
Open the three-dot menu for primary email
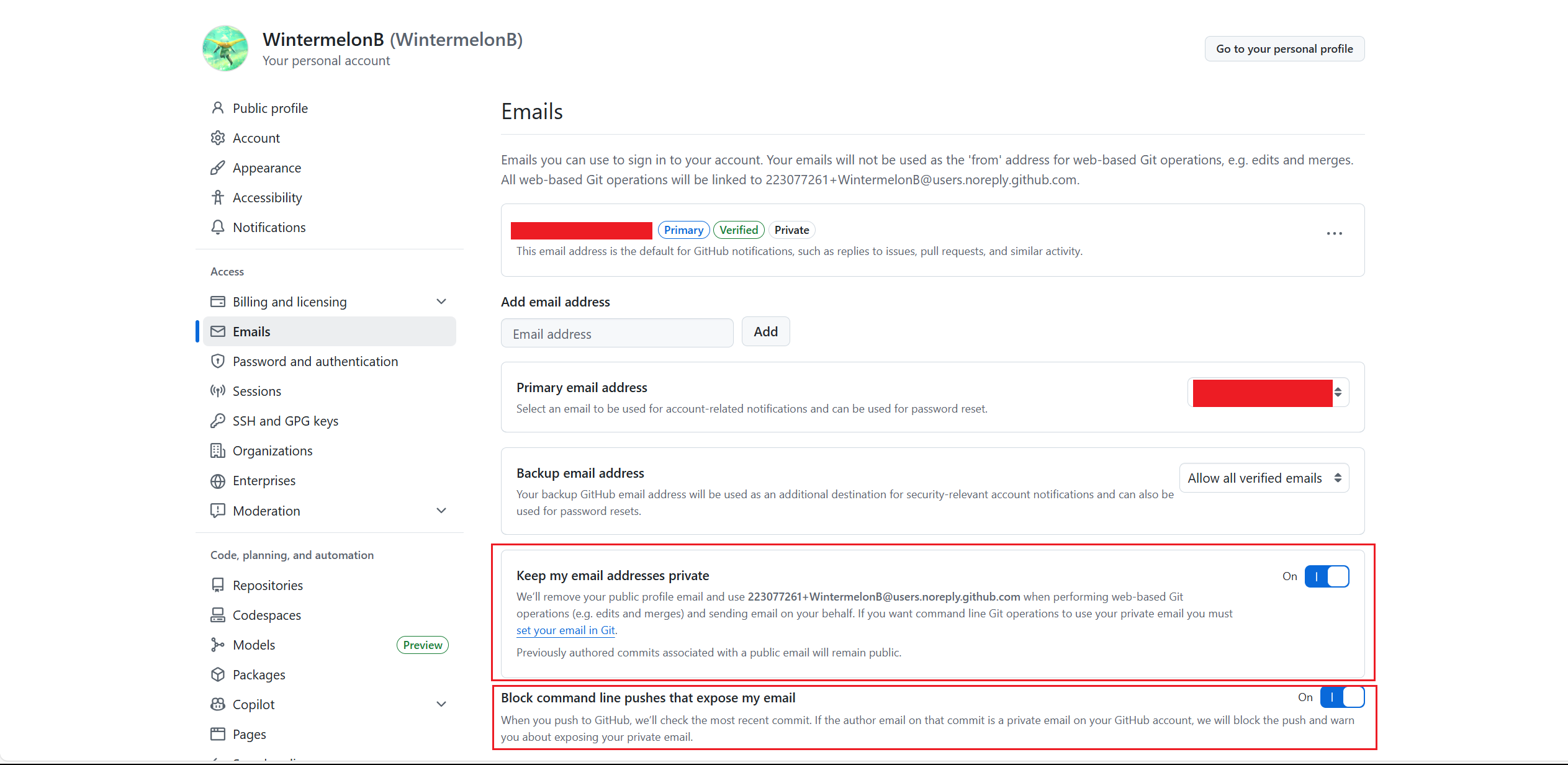(x=1334, y=234)
